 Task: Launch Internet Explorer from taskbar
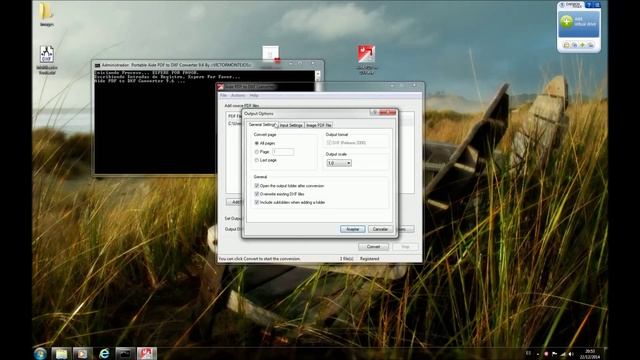click(x=104, y=353)
